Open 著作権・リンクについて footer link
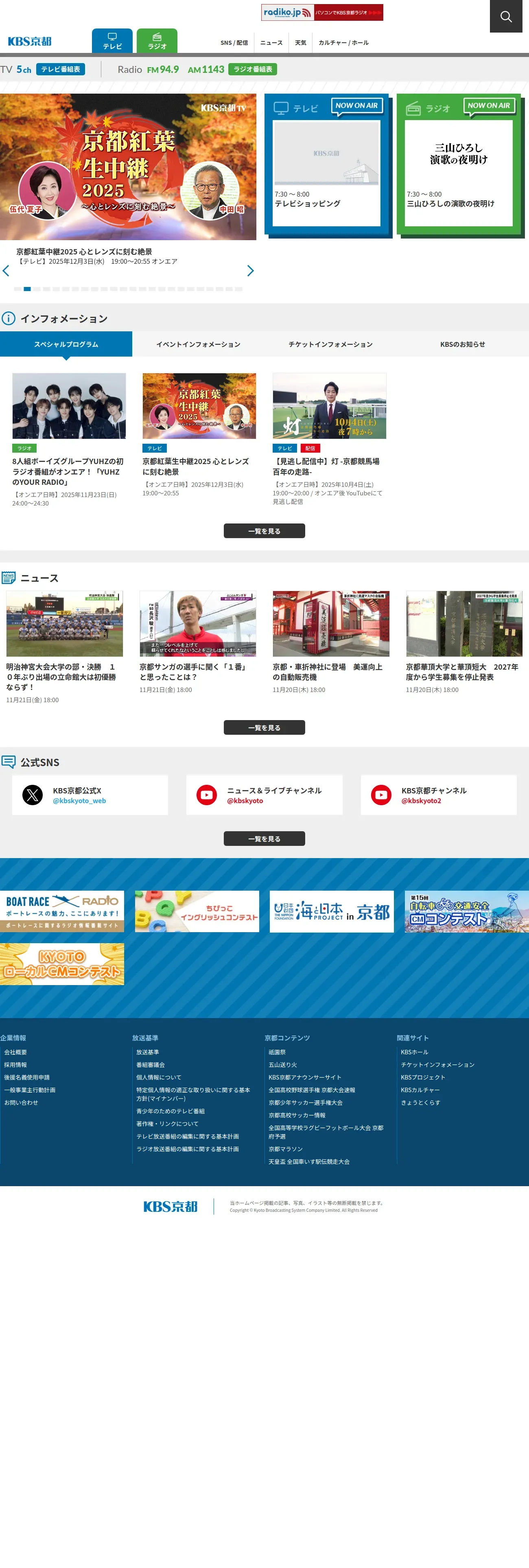 (x=167, y=1123)
